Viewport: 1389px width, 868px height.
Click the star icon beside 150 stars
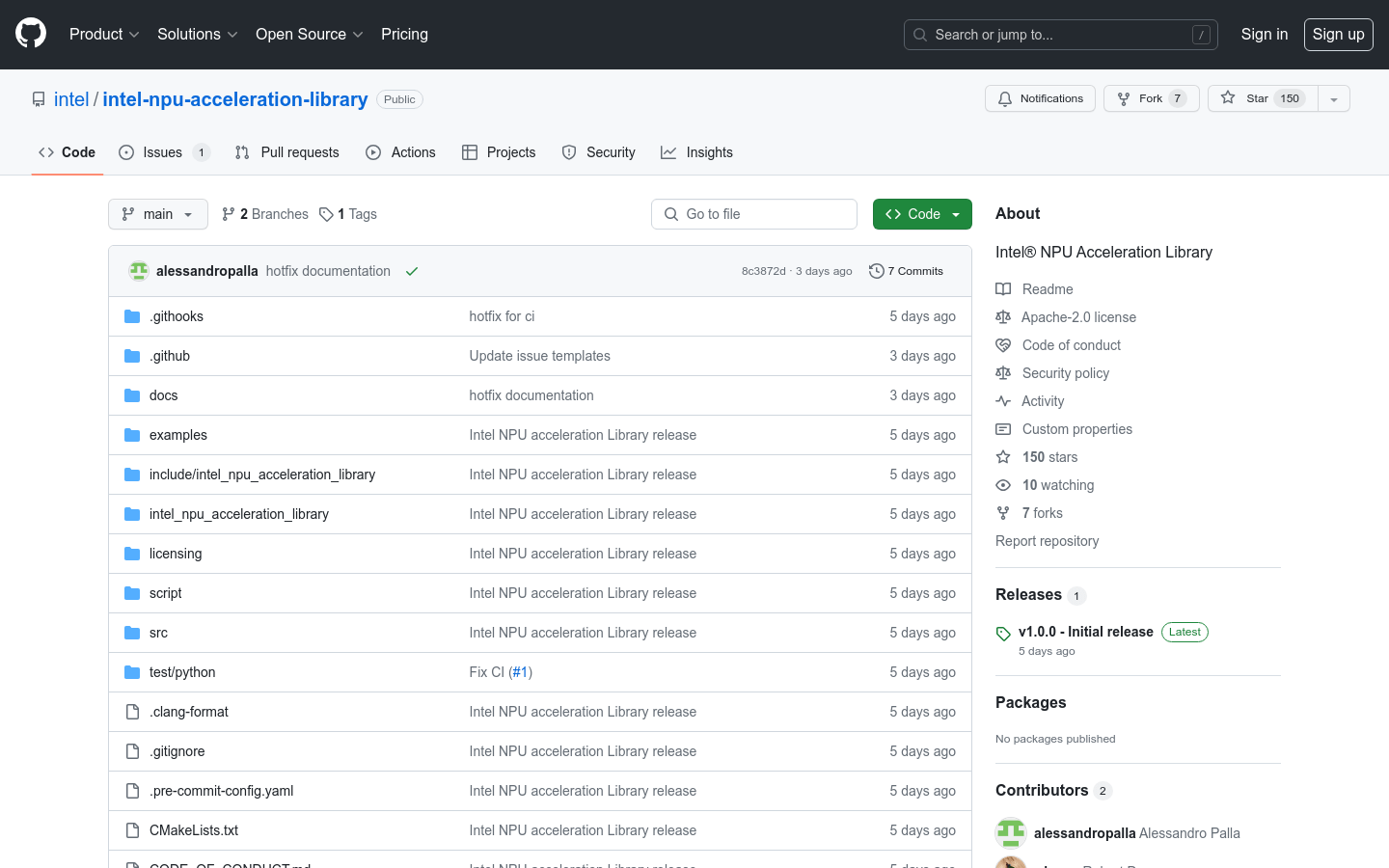point(1003,457)
